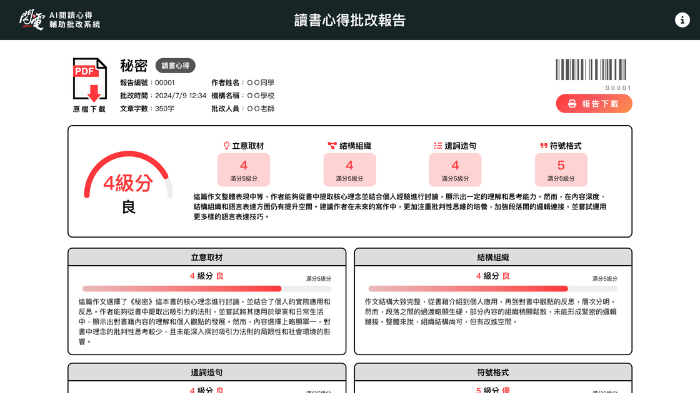
Task: Click the barcode image 00001
Action: (591, 70)
